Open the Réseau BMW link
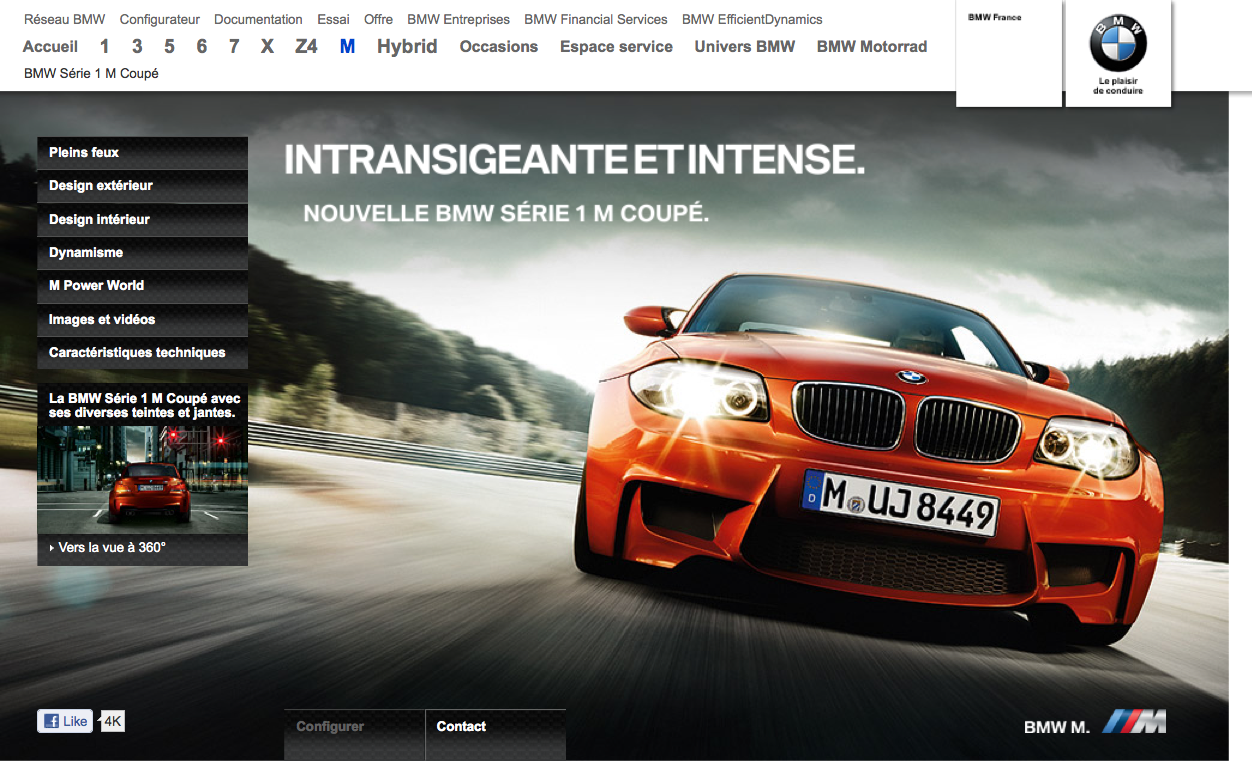 click(x=64, y=19)
